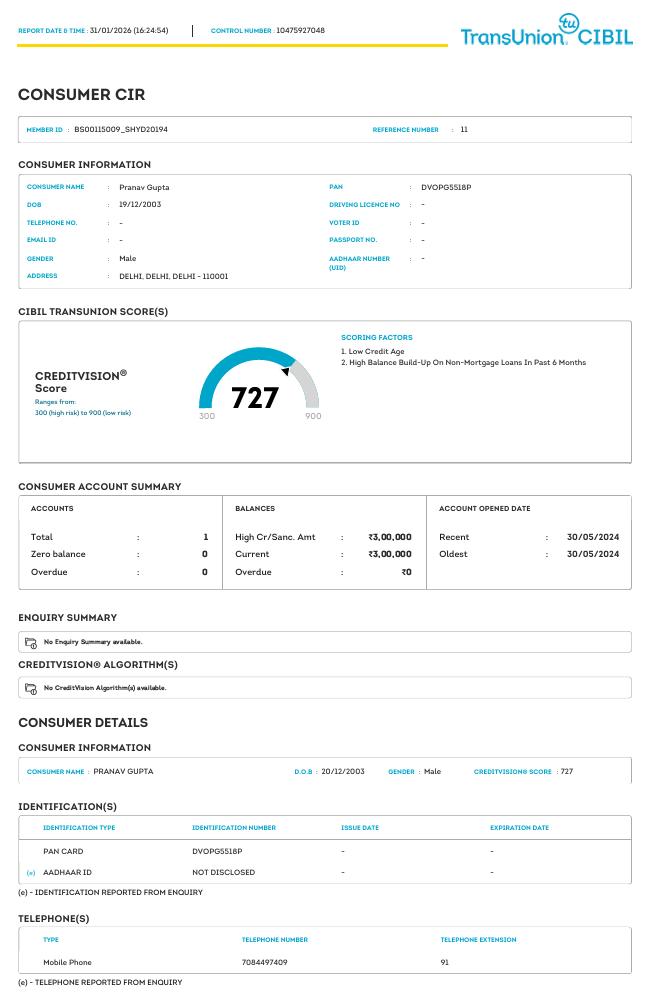Click the TransUnion CIBIL logo
This screenshot has width=647, height=1000.
point(546,31)
